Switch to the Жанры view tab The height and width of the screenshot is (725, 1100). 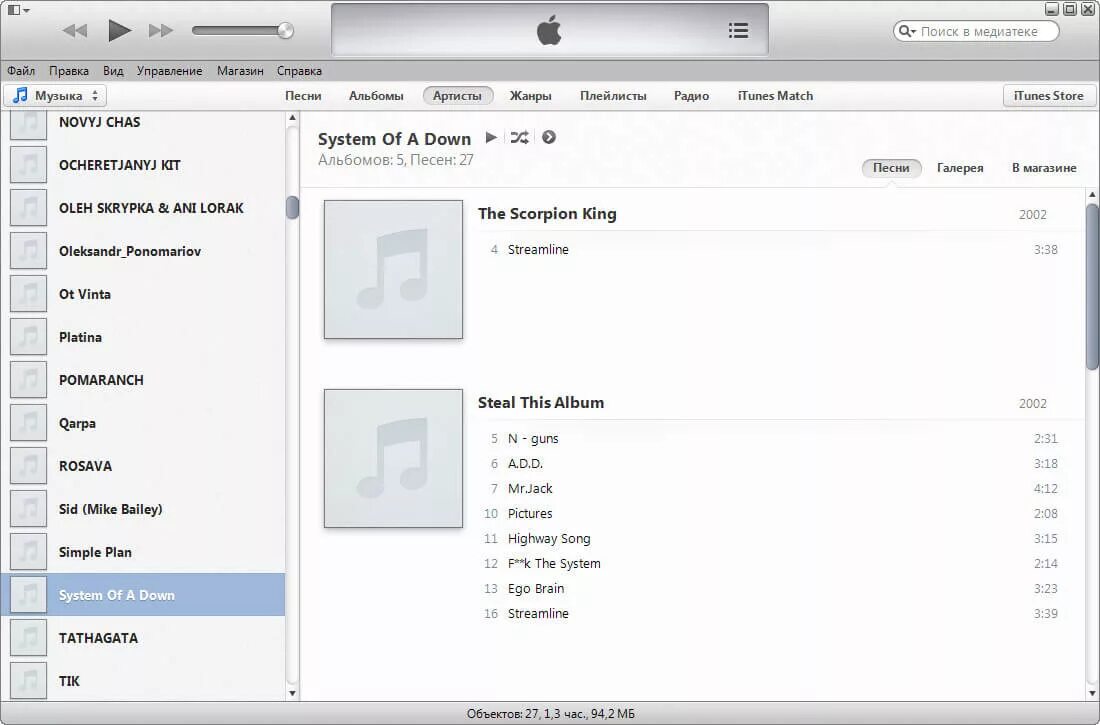click(x=530, y=95)
